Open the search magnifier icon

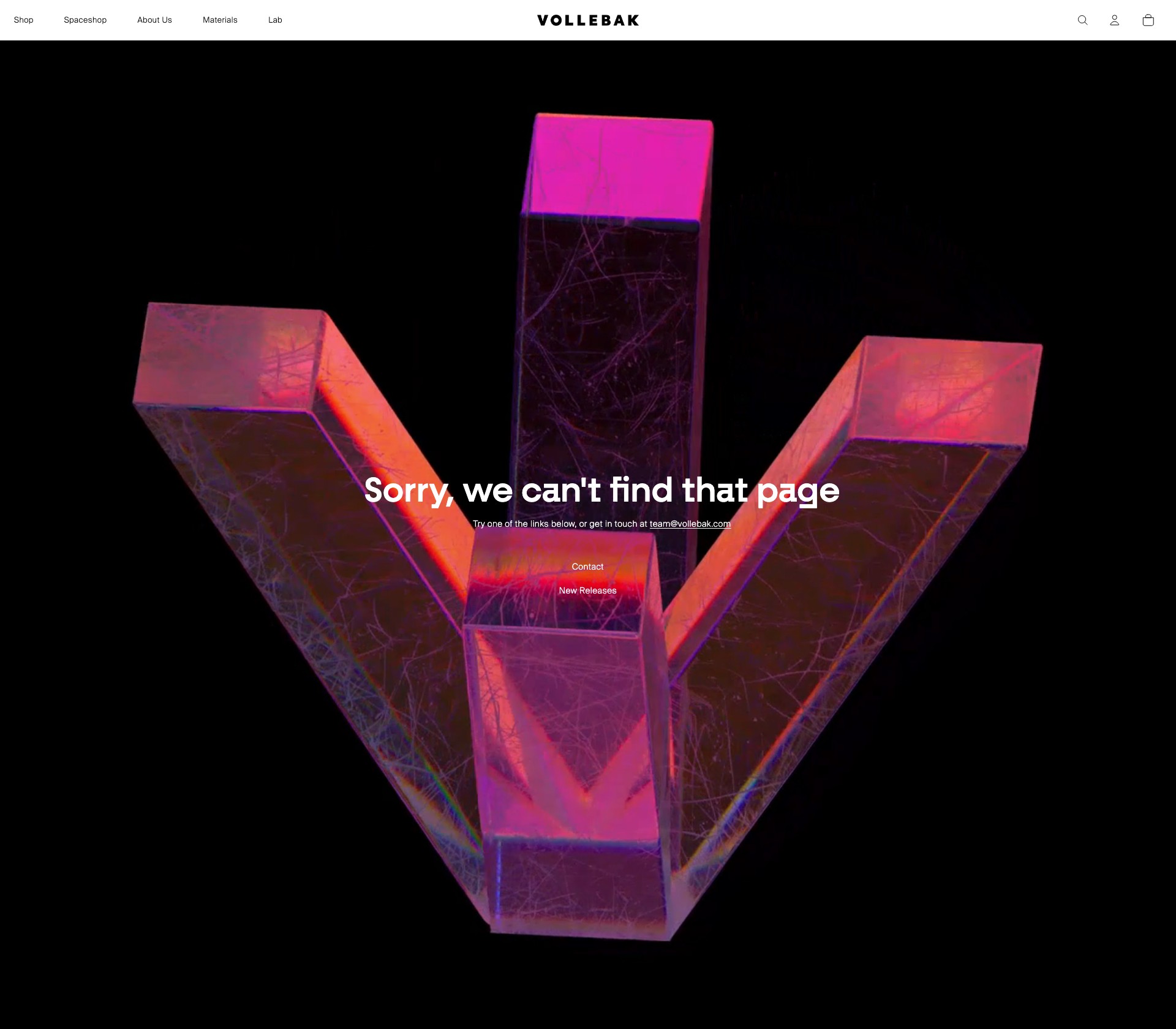click(x=1082, y=20)
